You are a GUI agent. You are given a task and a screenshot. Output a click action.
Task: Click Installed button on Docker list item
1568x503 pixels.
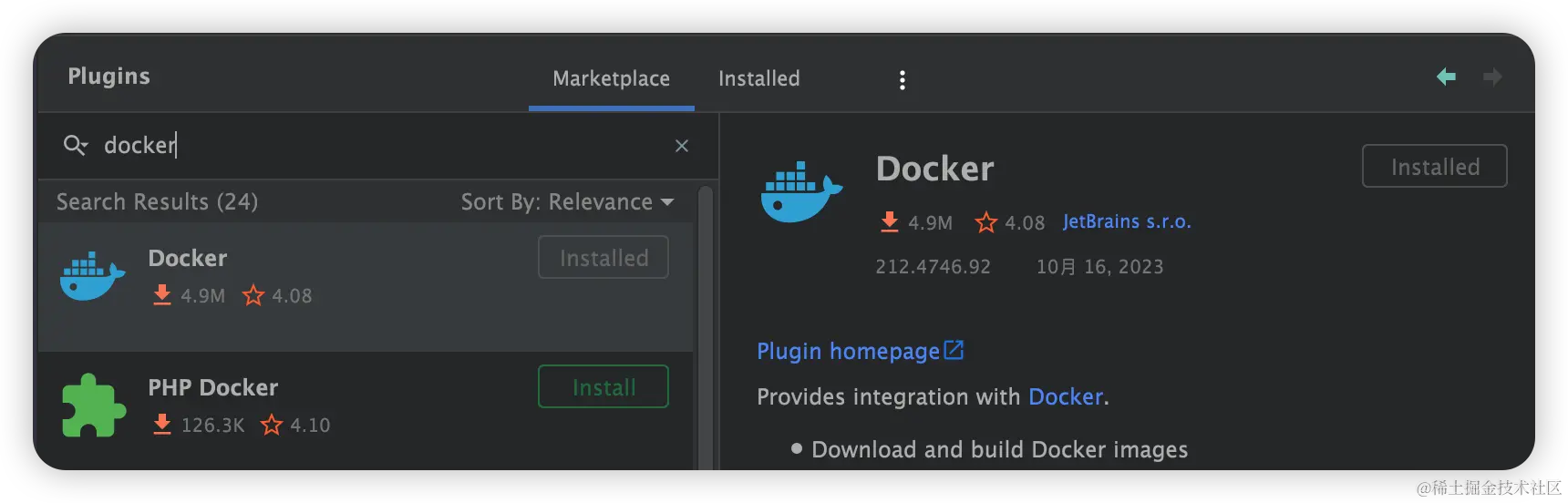603,258
